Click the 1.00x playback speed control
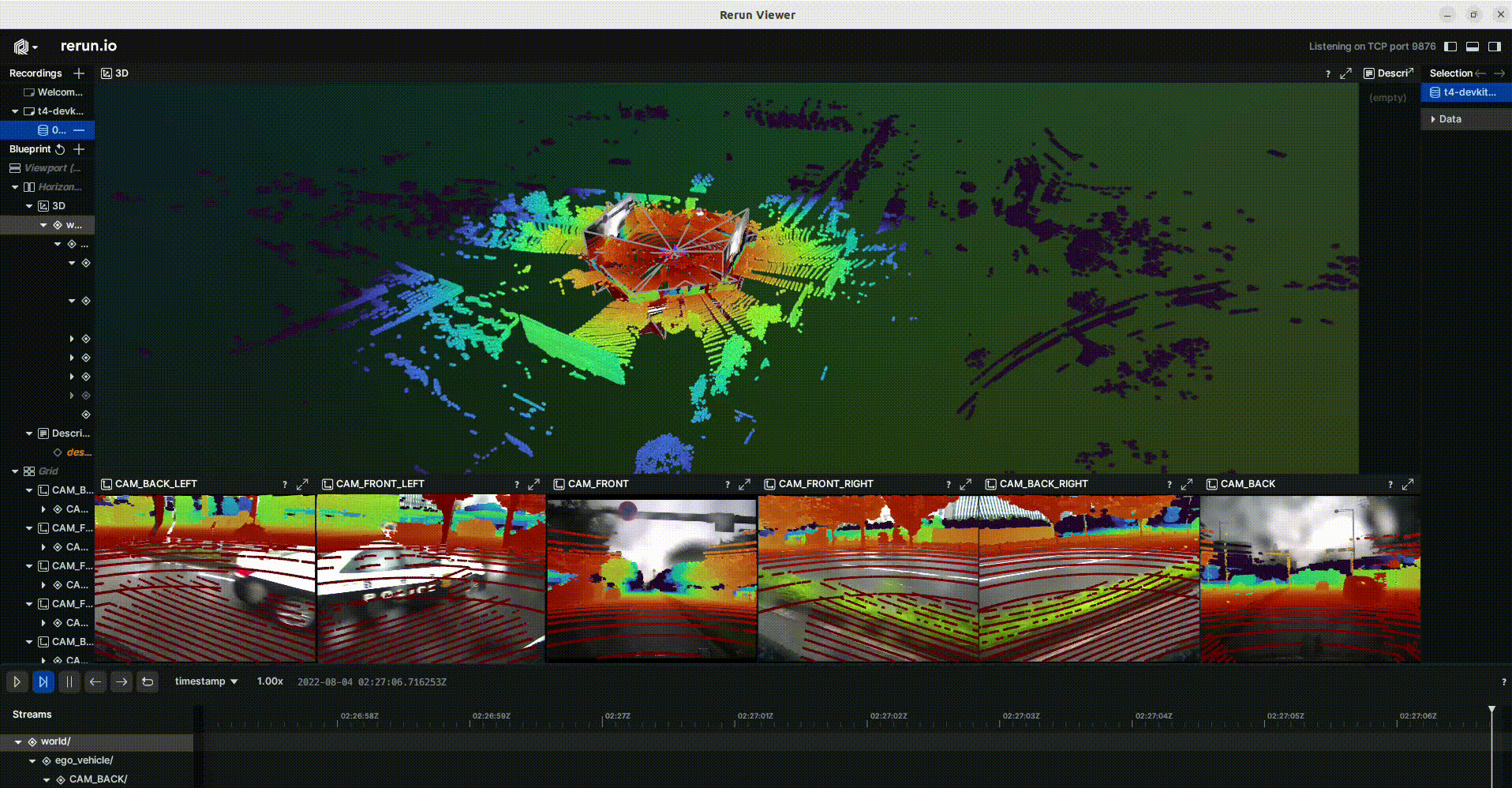 (269, 681)
